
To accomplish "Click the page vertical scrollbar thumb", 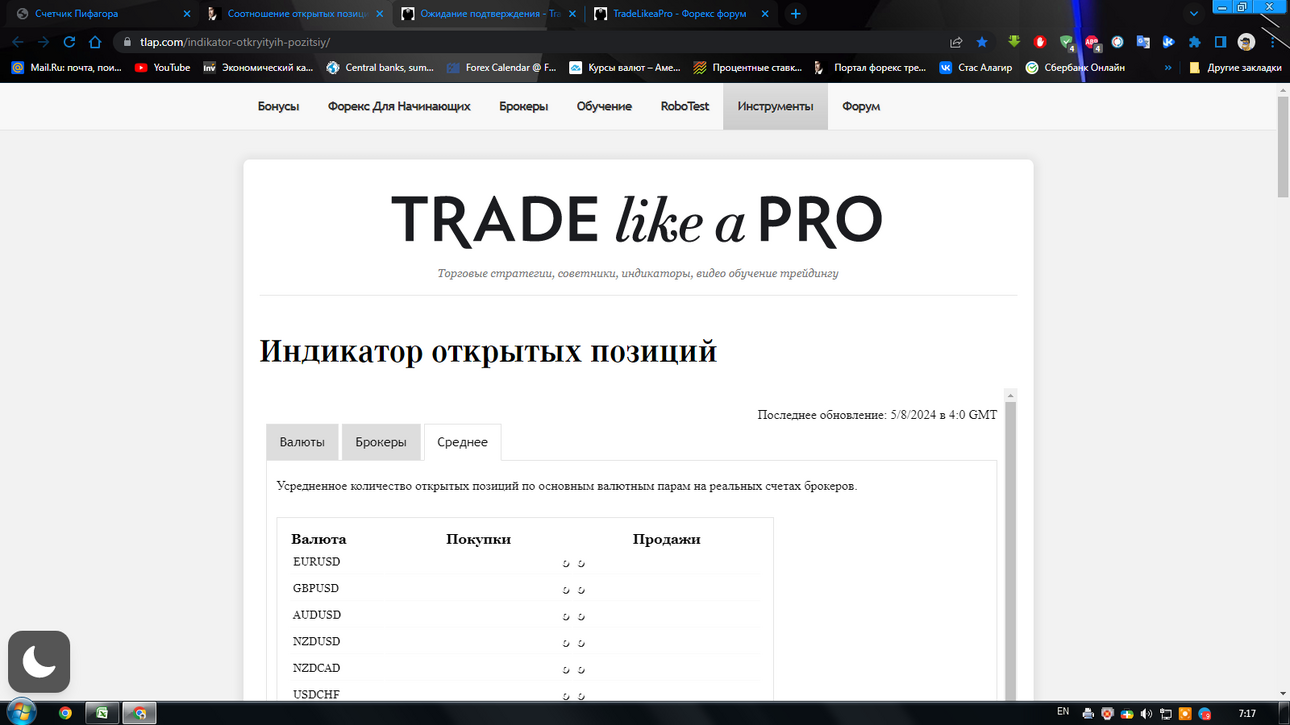I will click(1283, 146).
